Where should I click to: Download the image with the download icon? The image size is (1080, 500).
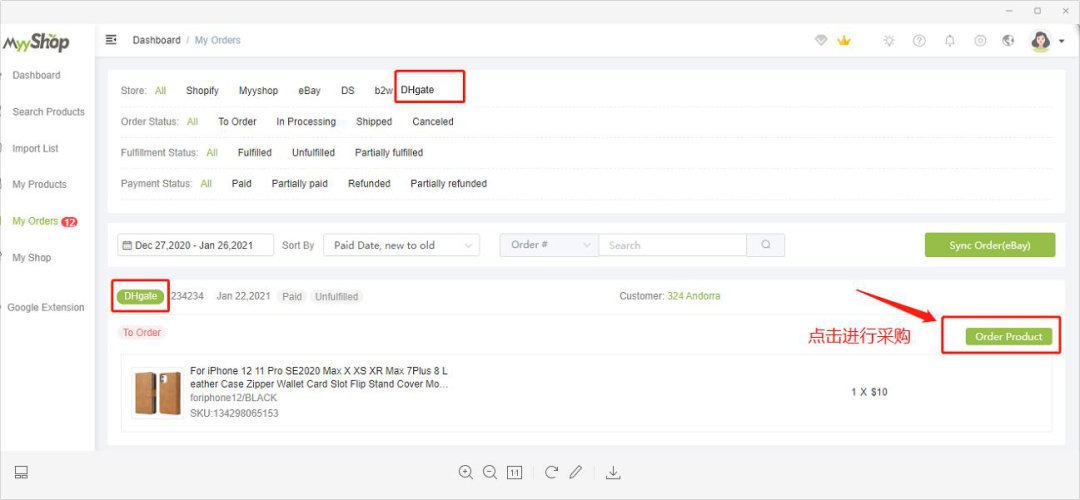[x=613, y=472]
